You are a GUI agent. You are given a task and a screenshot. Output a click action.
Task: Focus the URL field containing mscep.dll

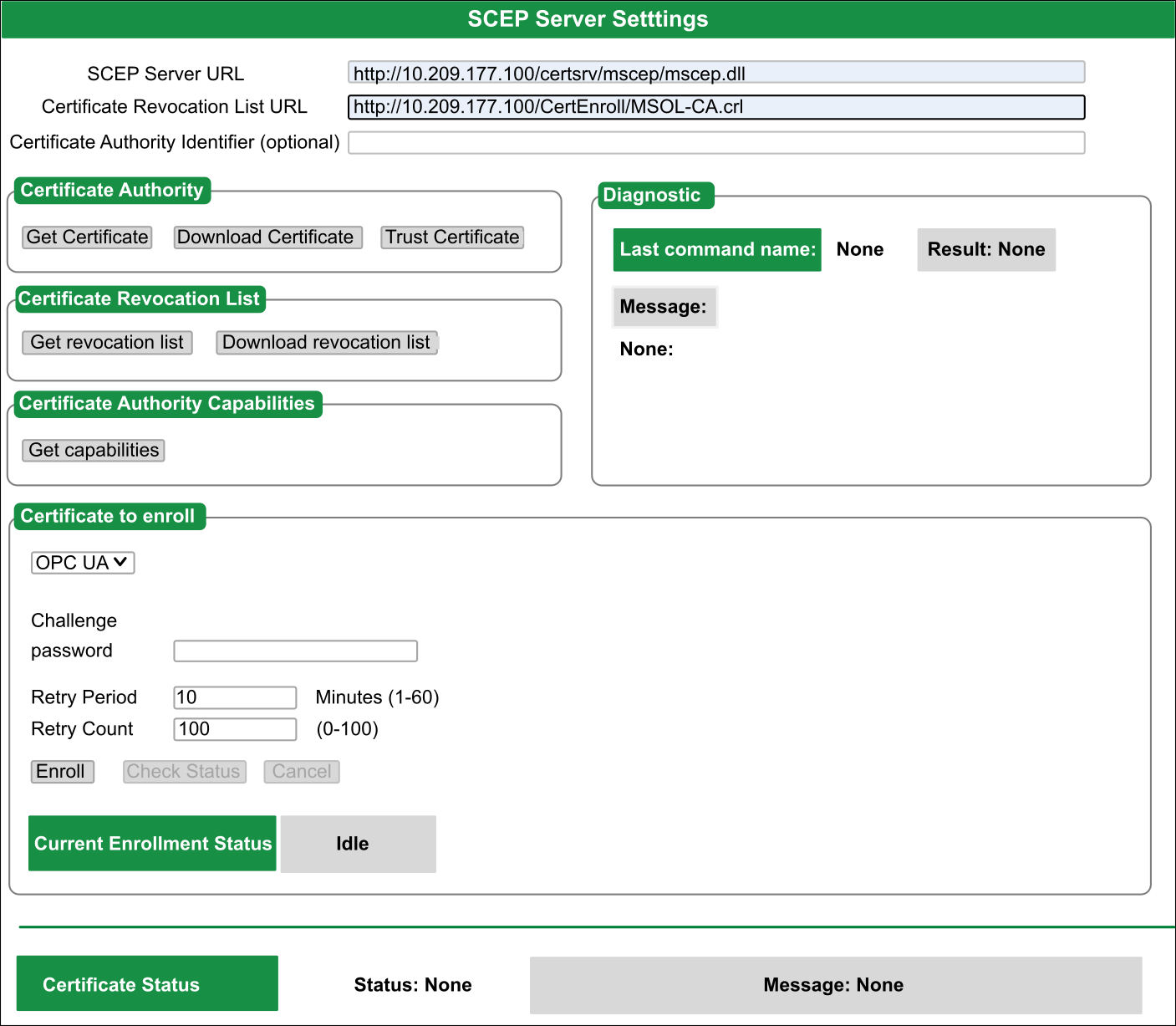point(716,73)
